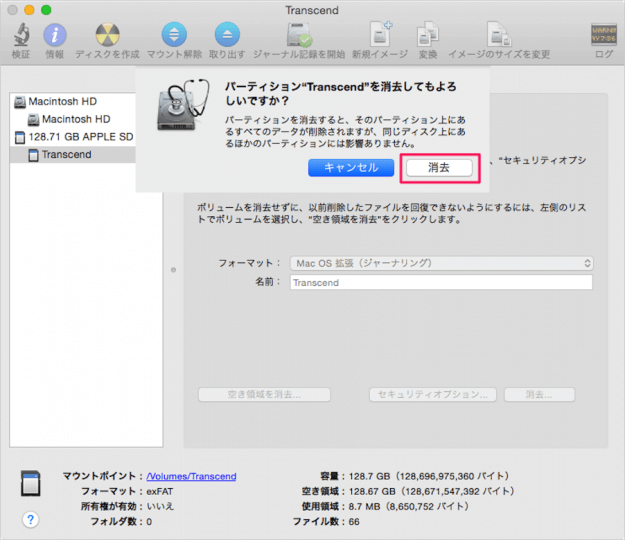Screen dimensions: 625x540
Task: Open the /Volumes/Transcend mount point link
Action: pyautogui.click(x=191, y=477)
